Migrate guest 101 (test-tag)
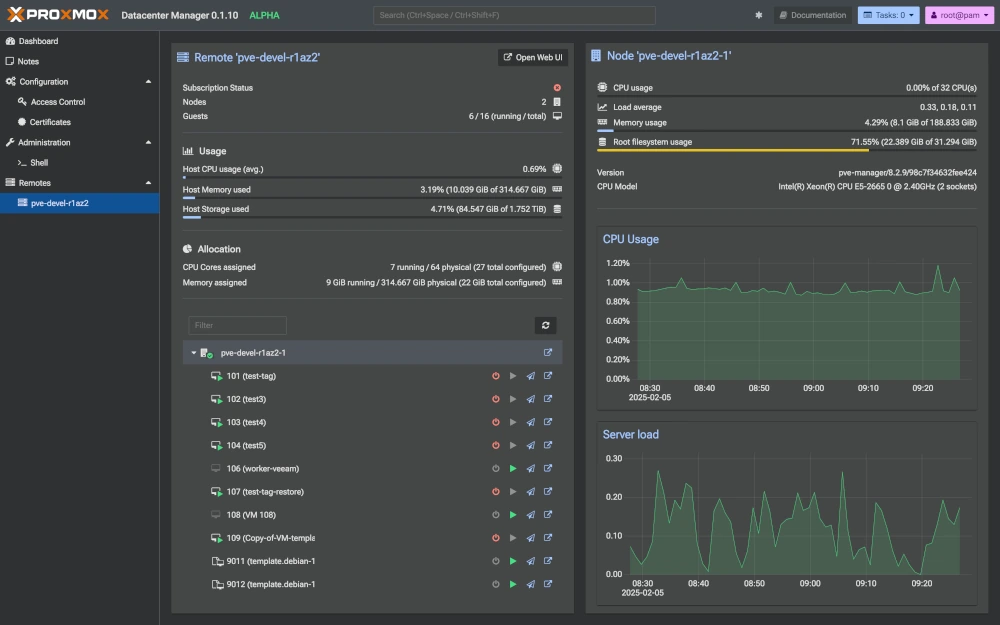 [531, 376]
